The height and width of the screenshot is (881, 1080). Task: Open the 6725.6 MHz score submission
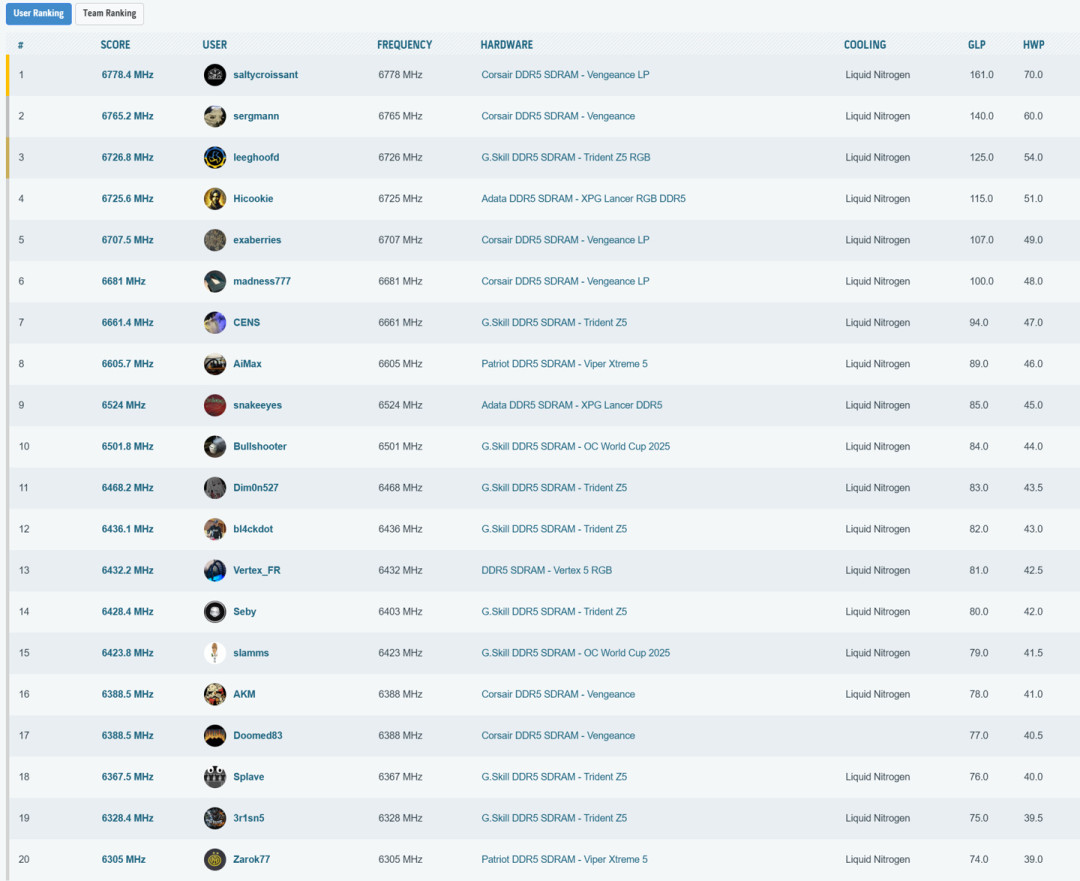click(x=127, y=199)
